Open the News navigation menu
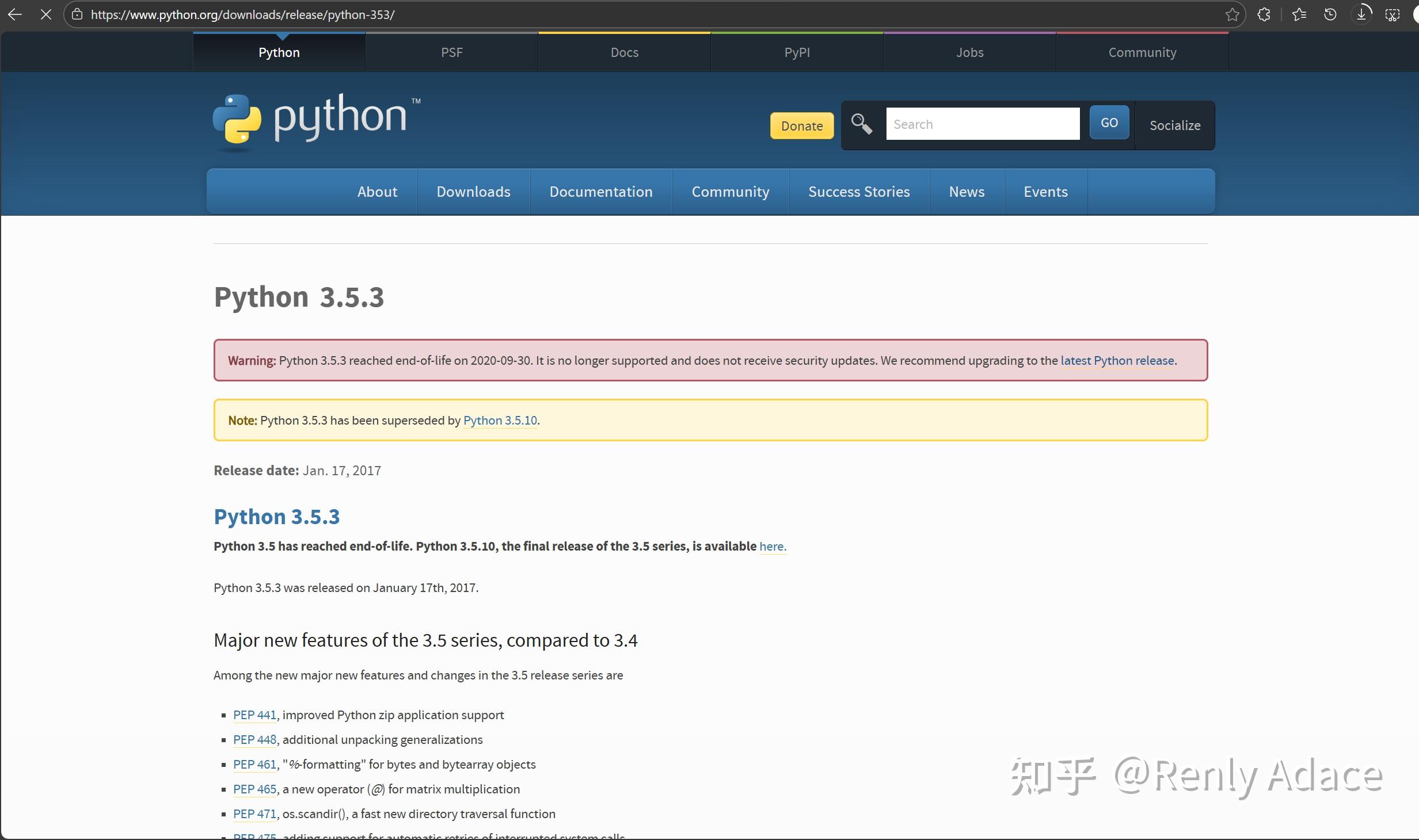This screenshot has height=840, width=1419. point(967,192)
